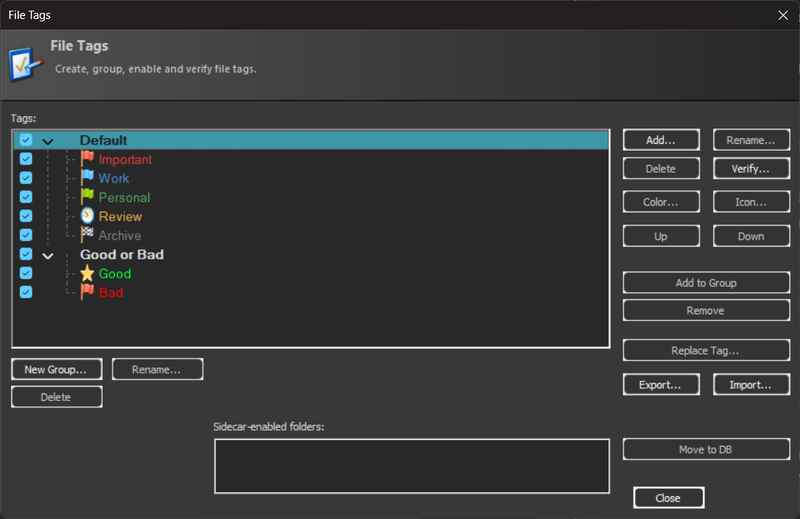Open the Verify... dialog

coord(751,169)
